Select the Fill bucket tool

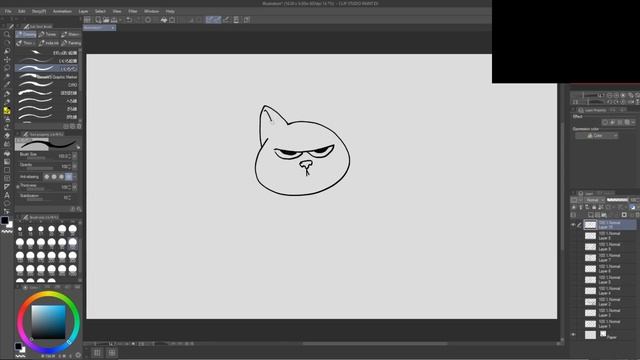tap(7, 153)
